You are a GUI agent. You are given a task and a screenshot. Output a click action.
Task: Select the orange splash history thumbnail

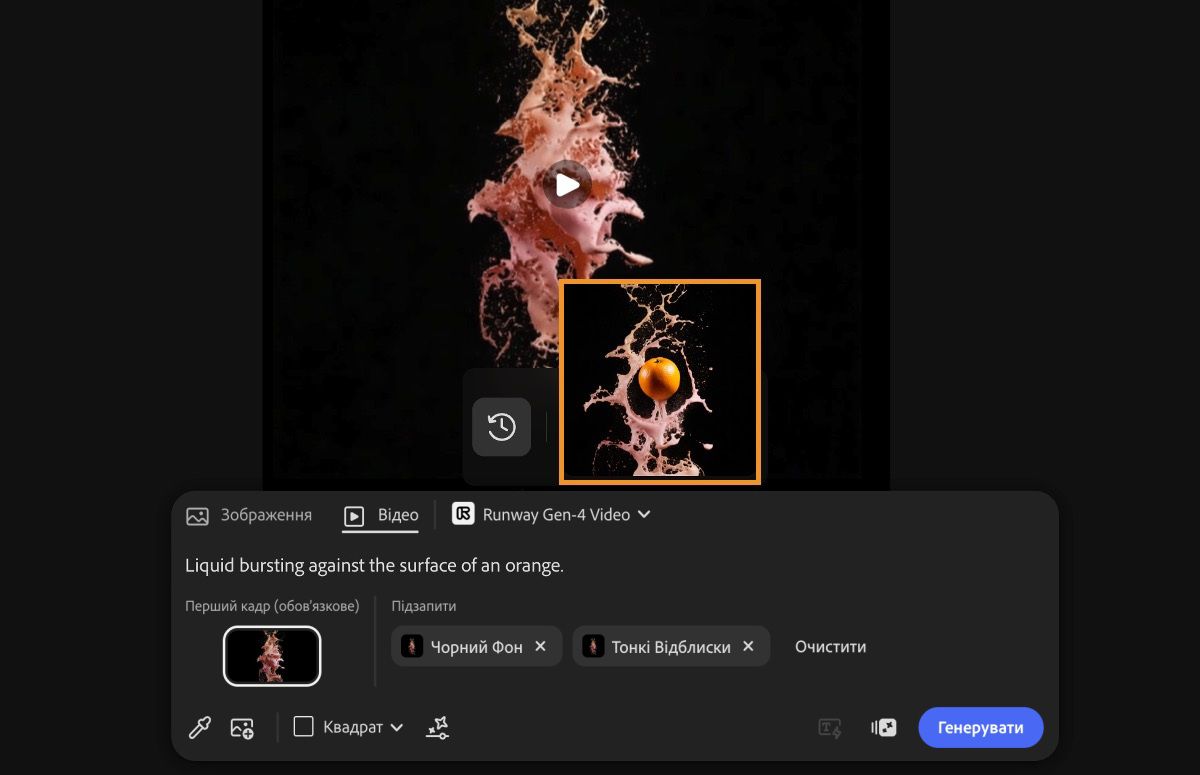660,382
